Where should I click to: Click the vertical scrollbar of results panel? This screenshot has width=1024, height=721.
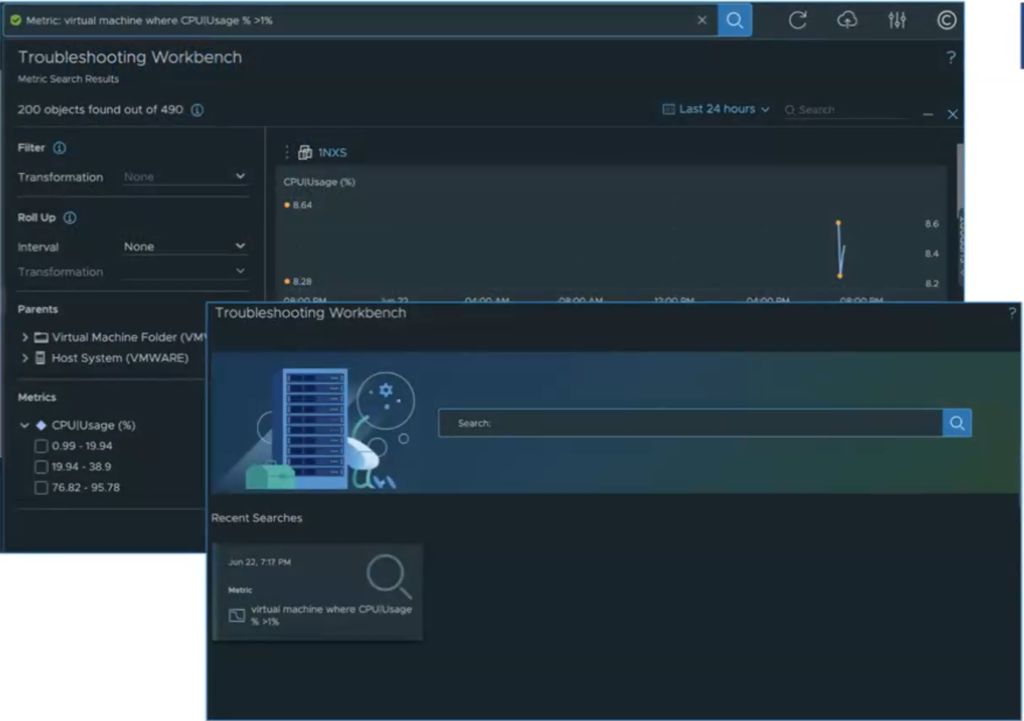point(959,180)
